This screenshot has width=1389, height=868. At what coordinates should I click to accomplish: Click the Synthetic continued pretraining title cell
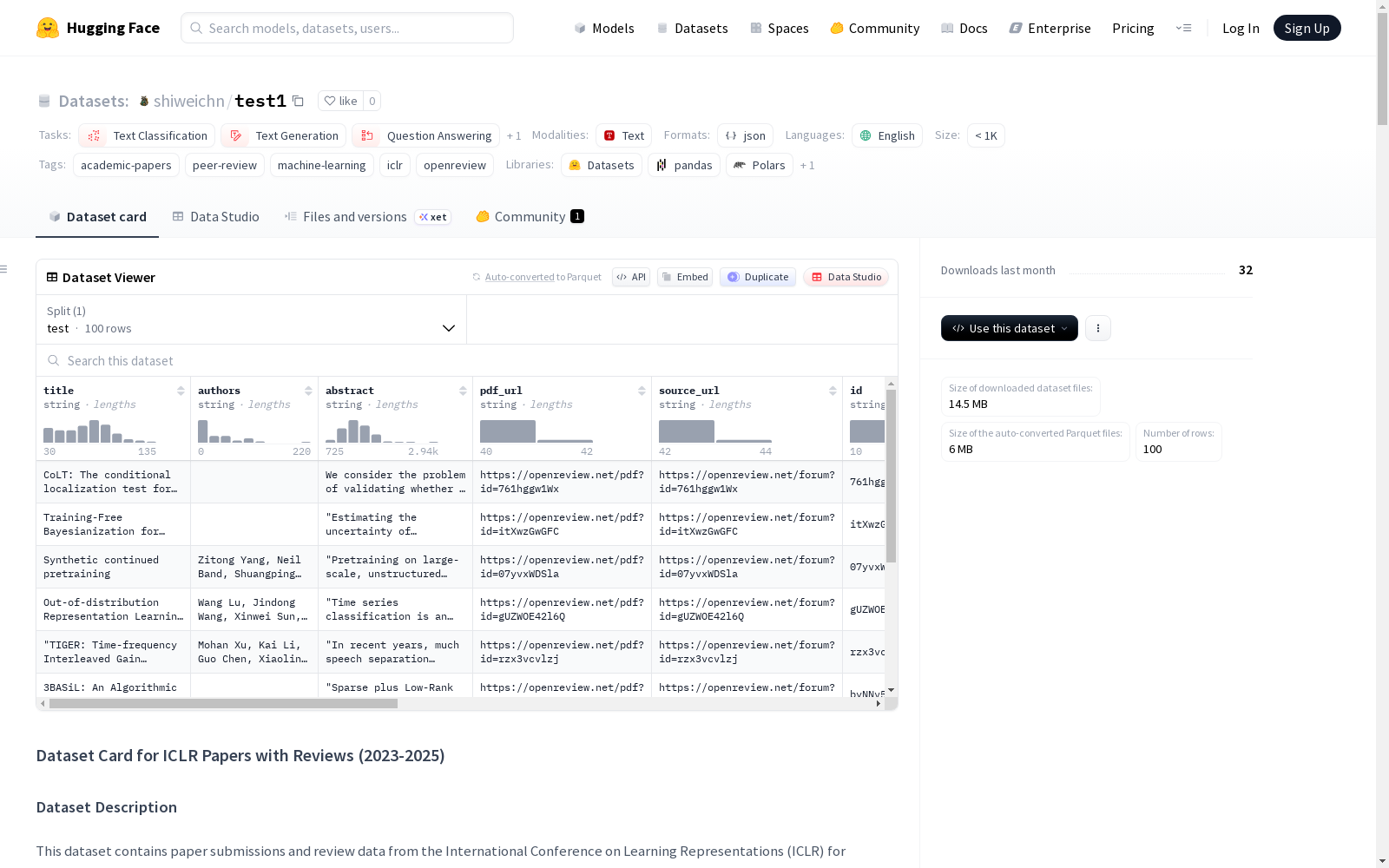click(113, 567)
